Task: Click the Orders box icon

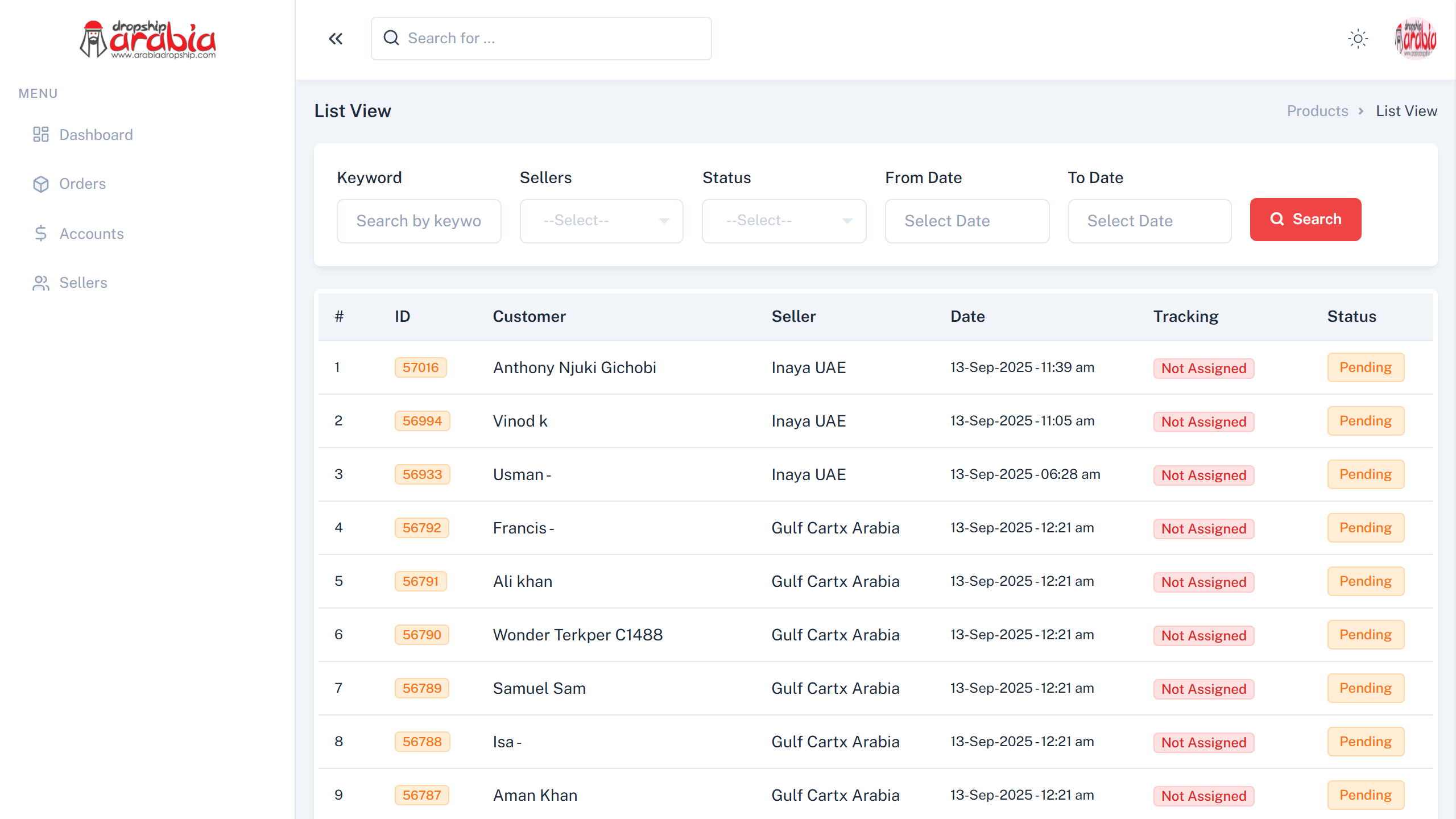Action: point(41,184)
